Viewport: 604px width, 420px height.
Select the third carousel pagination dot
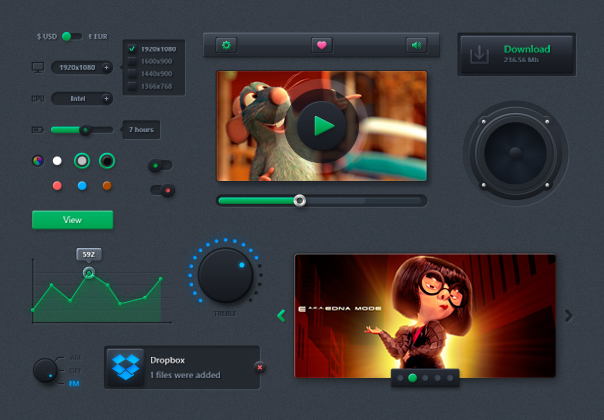(425, 378)
